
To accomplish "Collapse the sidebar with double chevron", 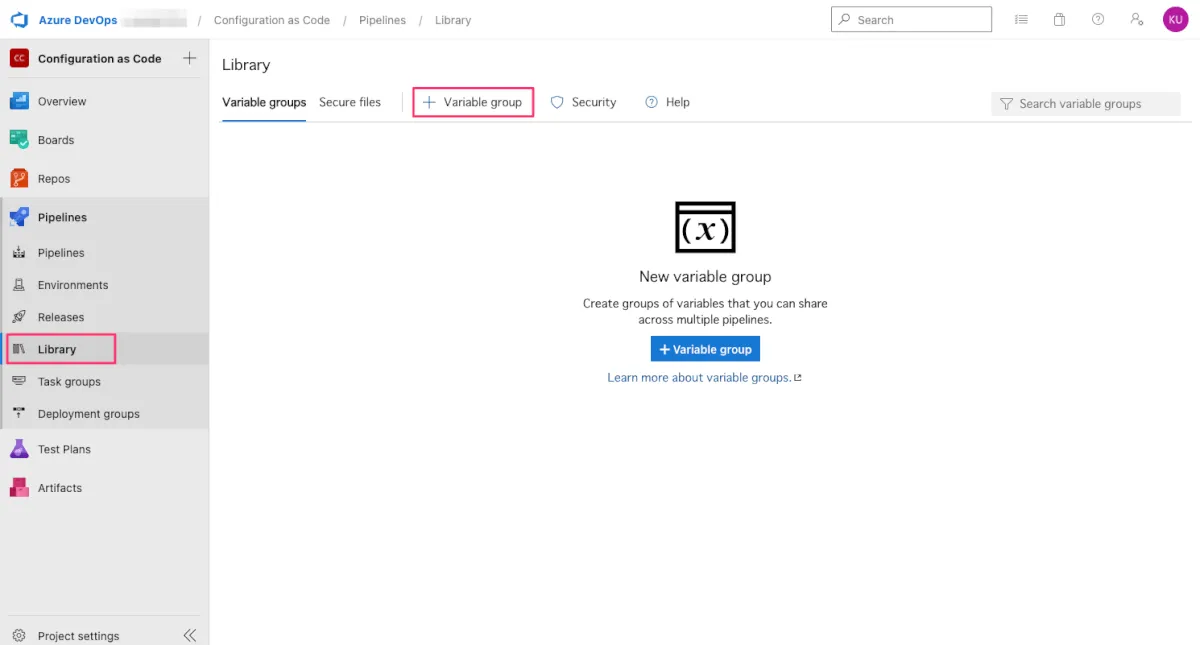I will (190, 635).
